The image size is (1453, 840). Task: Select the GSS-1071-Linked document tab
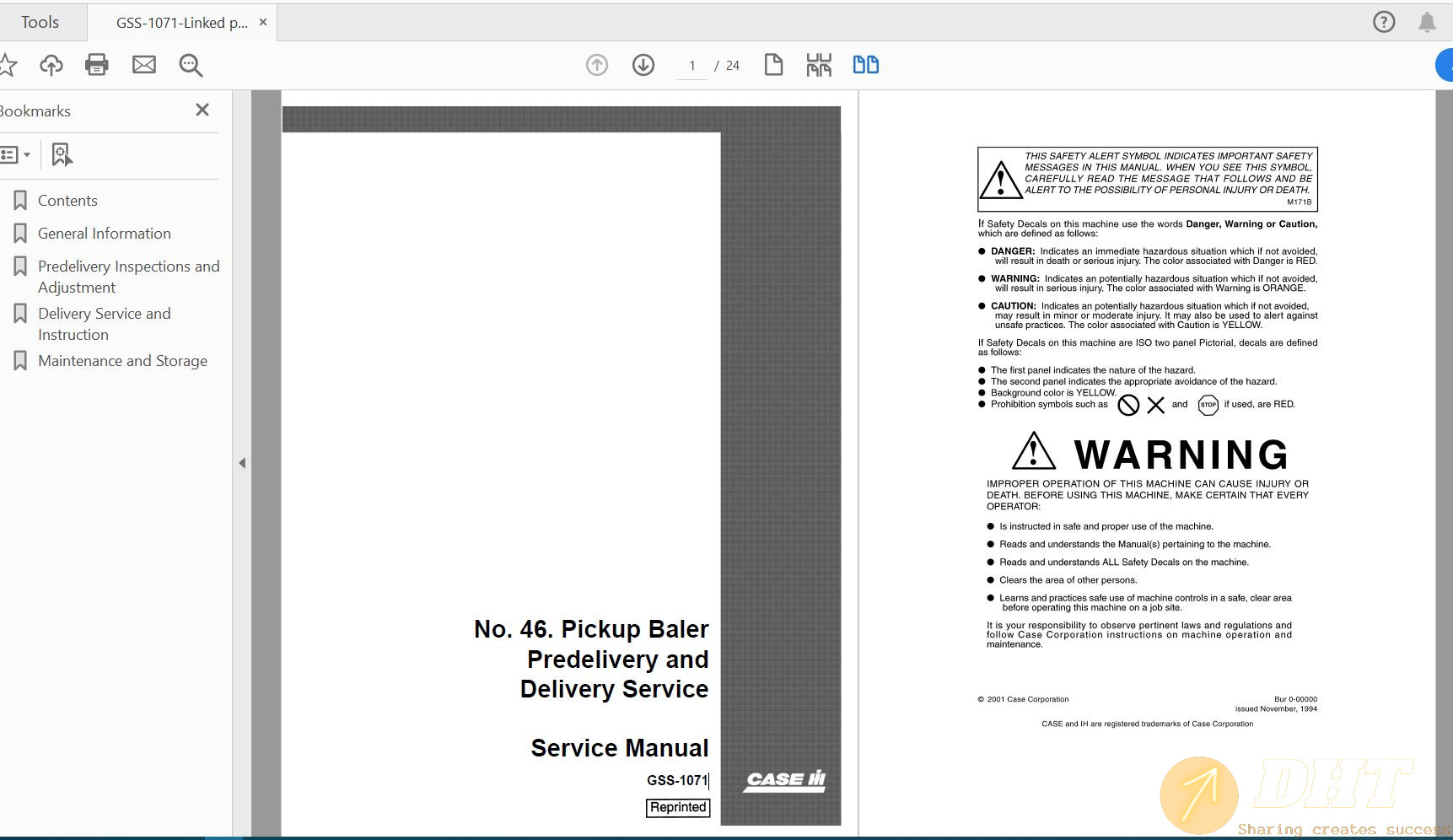(x=181, y=23)
